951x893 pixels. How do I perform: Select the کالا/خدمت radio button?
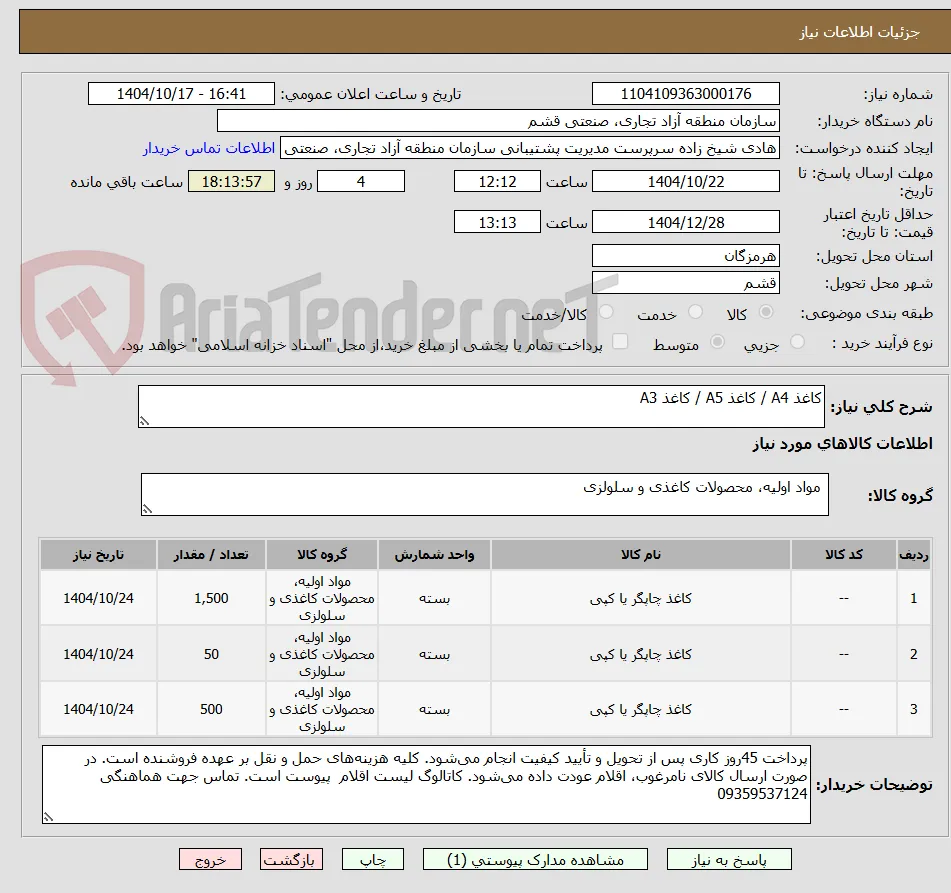[606, 312]
